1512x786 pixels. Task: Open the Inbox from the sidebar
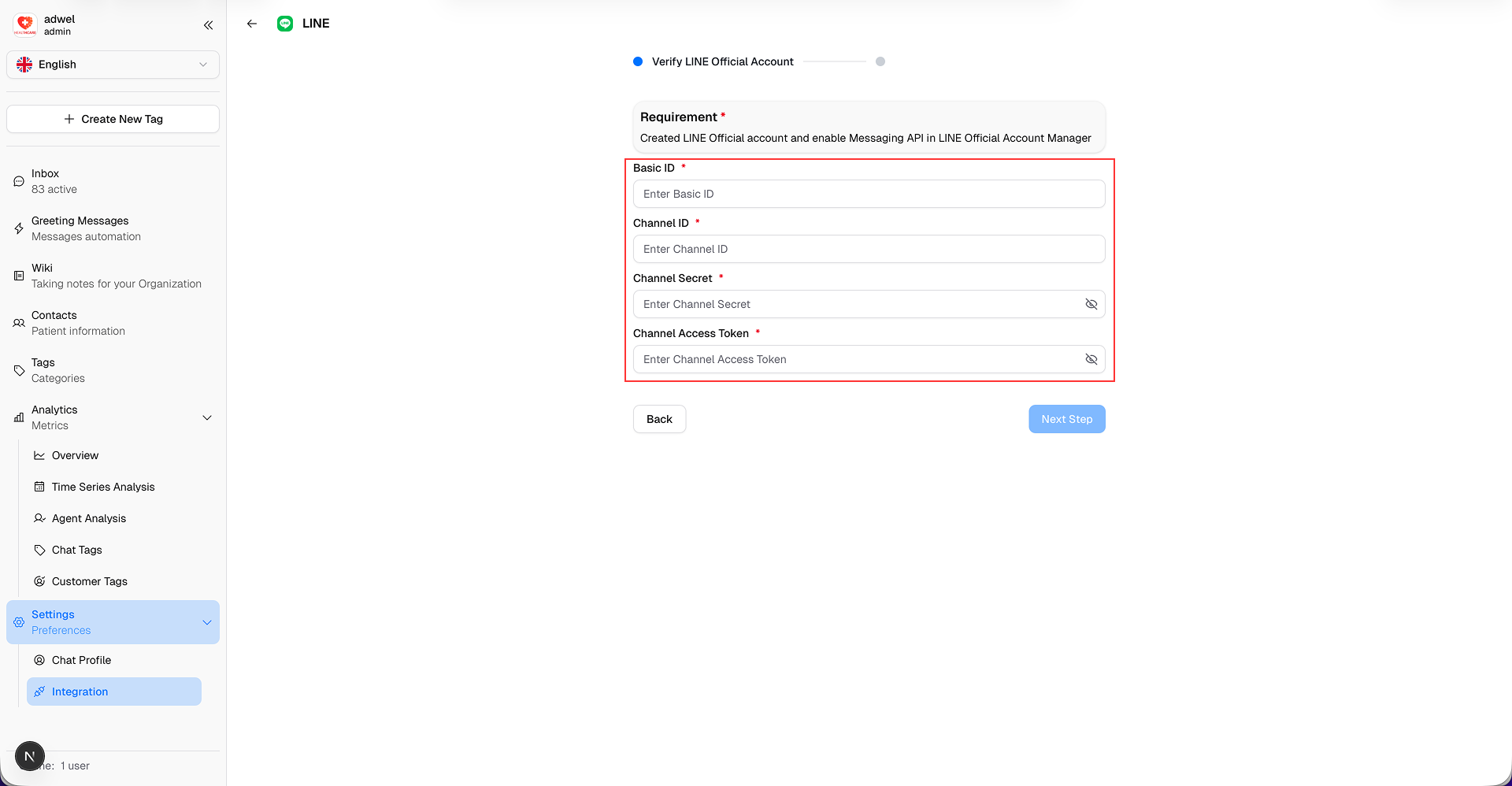click(x=45, y=180)
